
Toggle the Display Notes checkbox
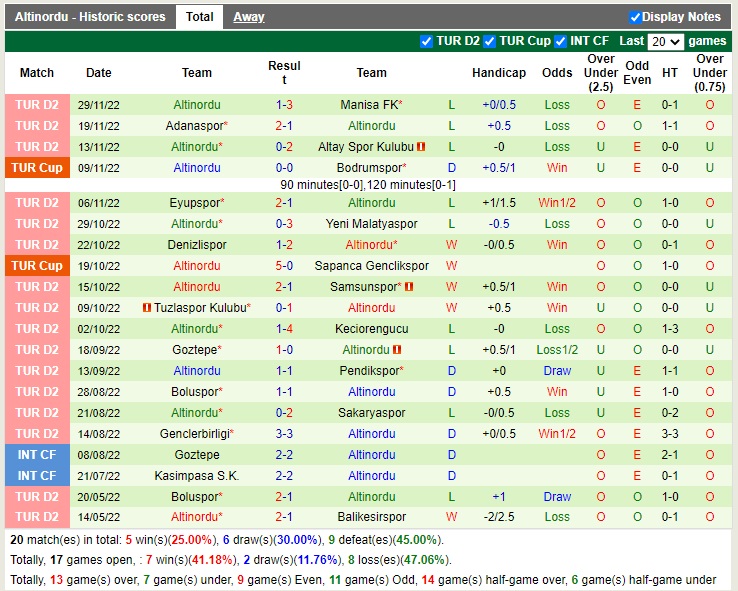pyautogui.click(x=635, y=17)
